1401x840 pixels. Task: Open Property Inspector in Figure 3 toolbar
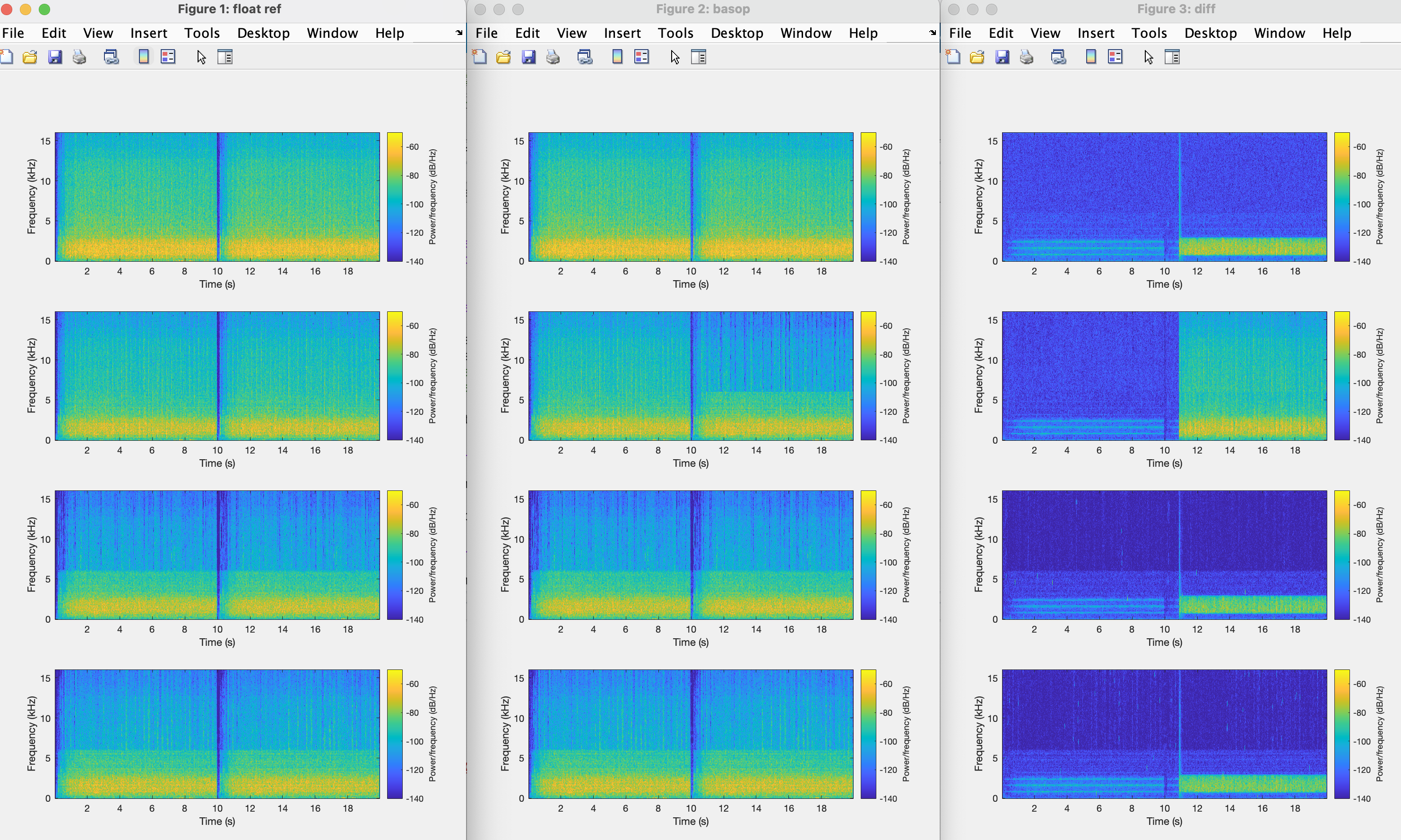click(x=1172, y=57)
